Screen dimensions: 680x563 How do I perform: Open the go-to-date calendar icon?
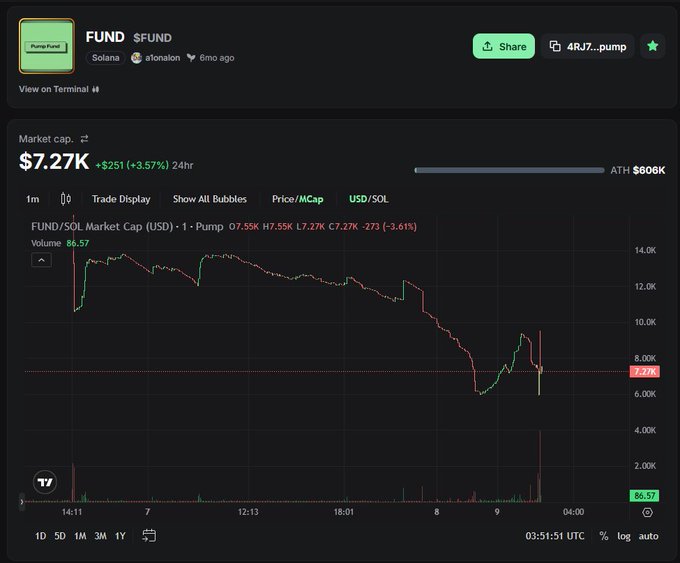point(149,536)
